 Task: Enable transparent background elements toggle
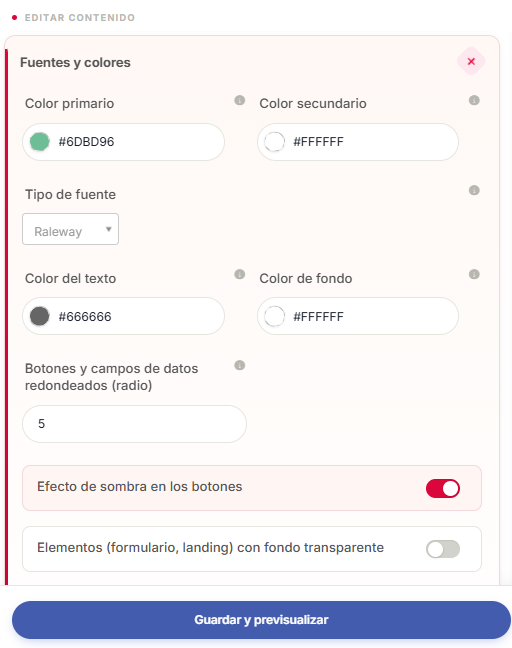(443, 549)
